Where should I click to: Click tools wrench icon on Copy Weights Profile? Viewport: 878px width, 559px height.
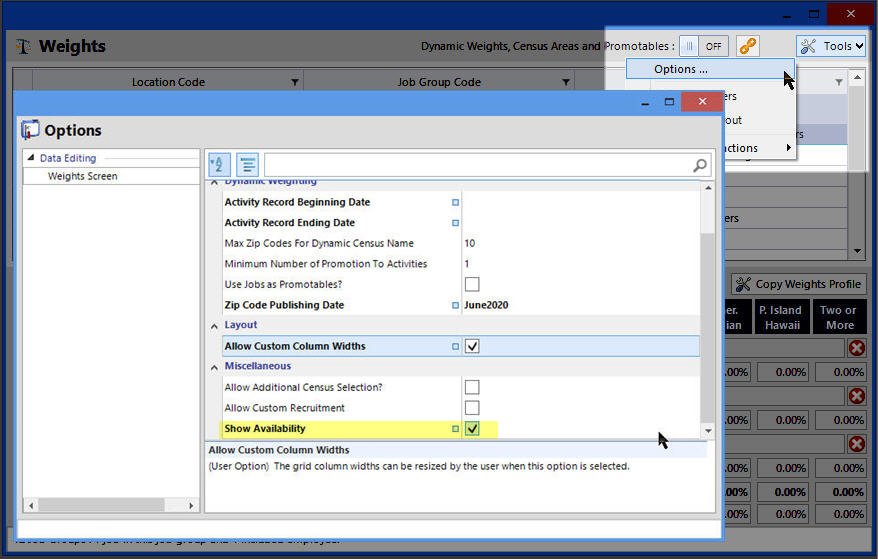pyautogui.click(x=743, y=284)
